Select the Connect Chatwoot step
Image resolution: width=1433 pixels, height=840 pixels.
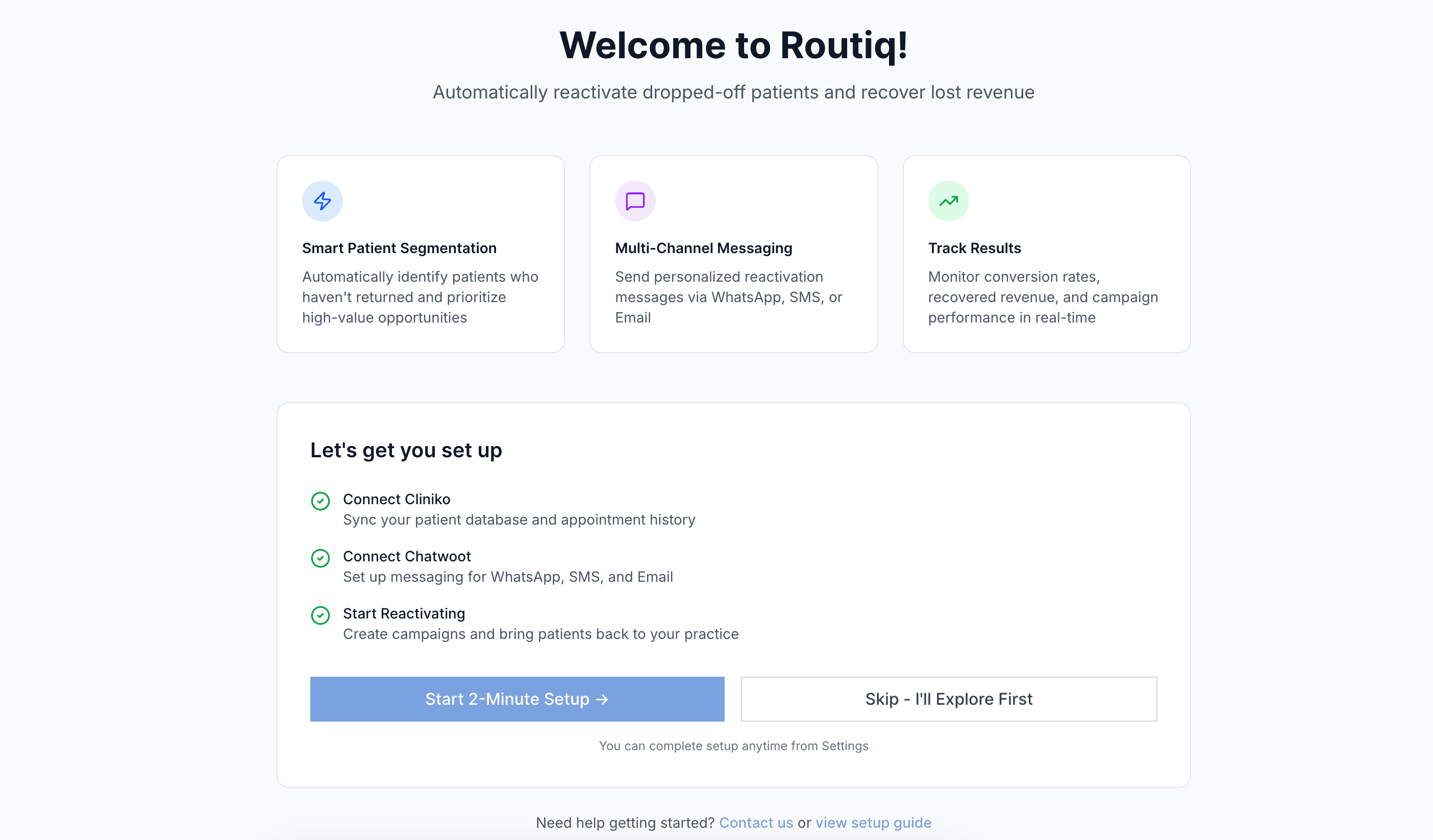[x=407, y=556]
